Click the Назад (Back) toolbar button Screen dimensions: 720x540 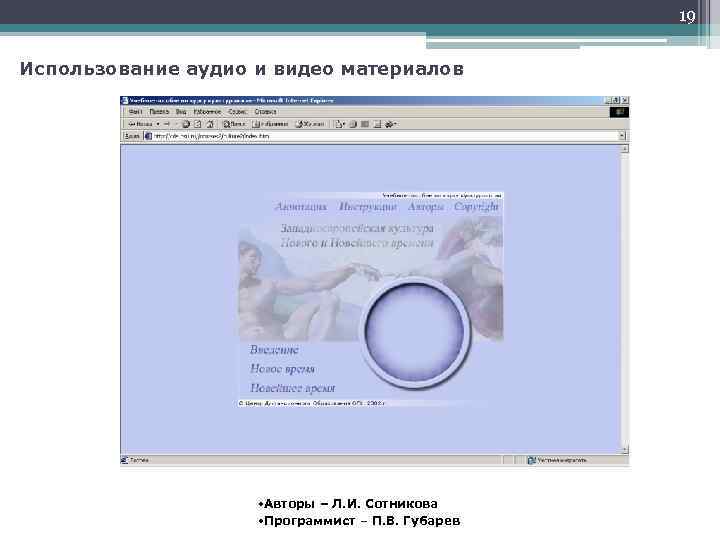click(x=140, y=124)
